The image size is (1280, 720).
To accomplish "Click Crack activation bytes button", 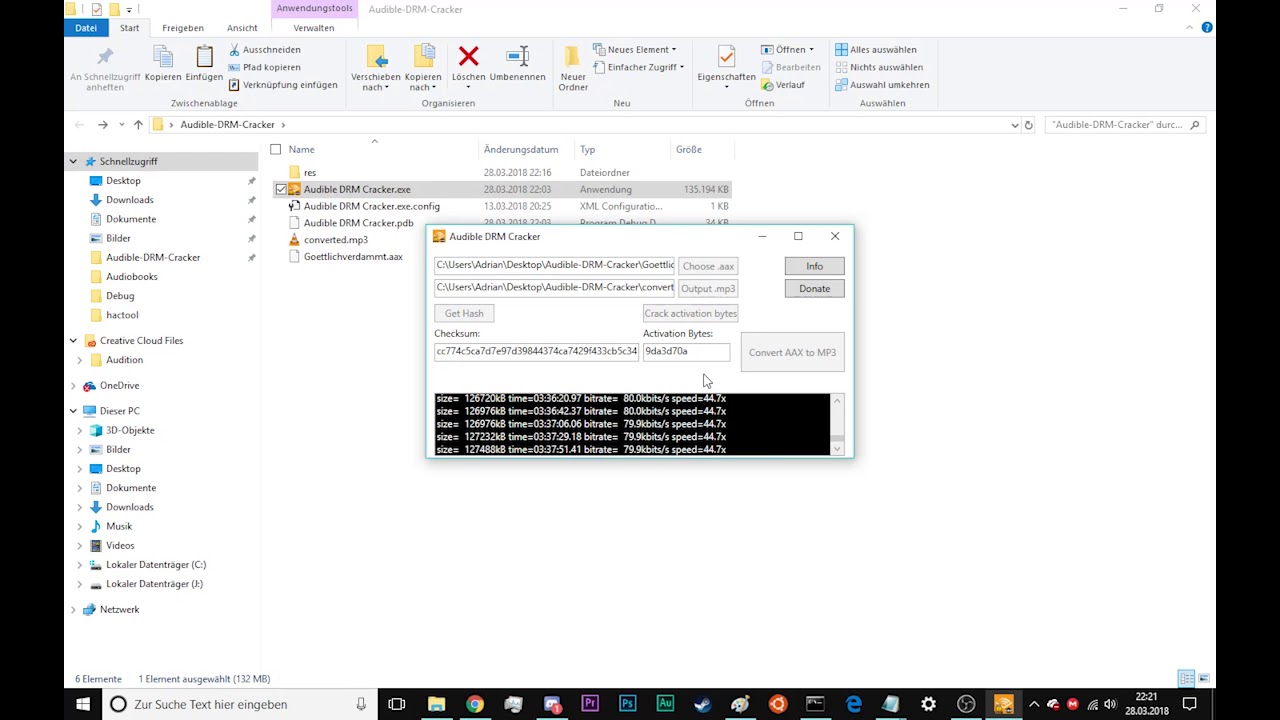I will click(690, 314).
